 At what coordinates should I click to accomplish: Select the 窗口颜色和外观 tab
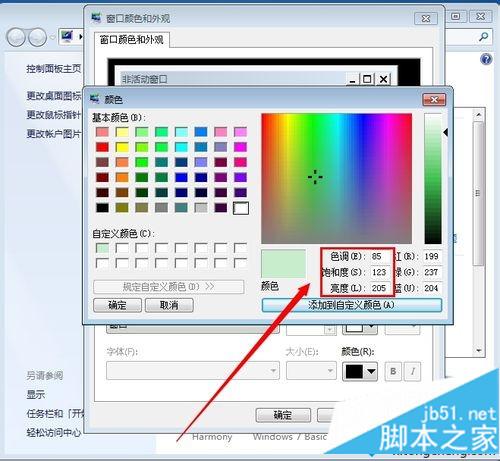pos(132,40)
